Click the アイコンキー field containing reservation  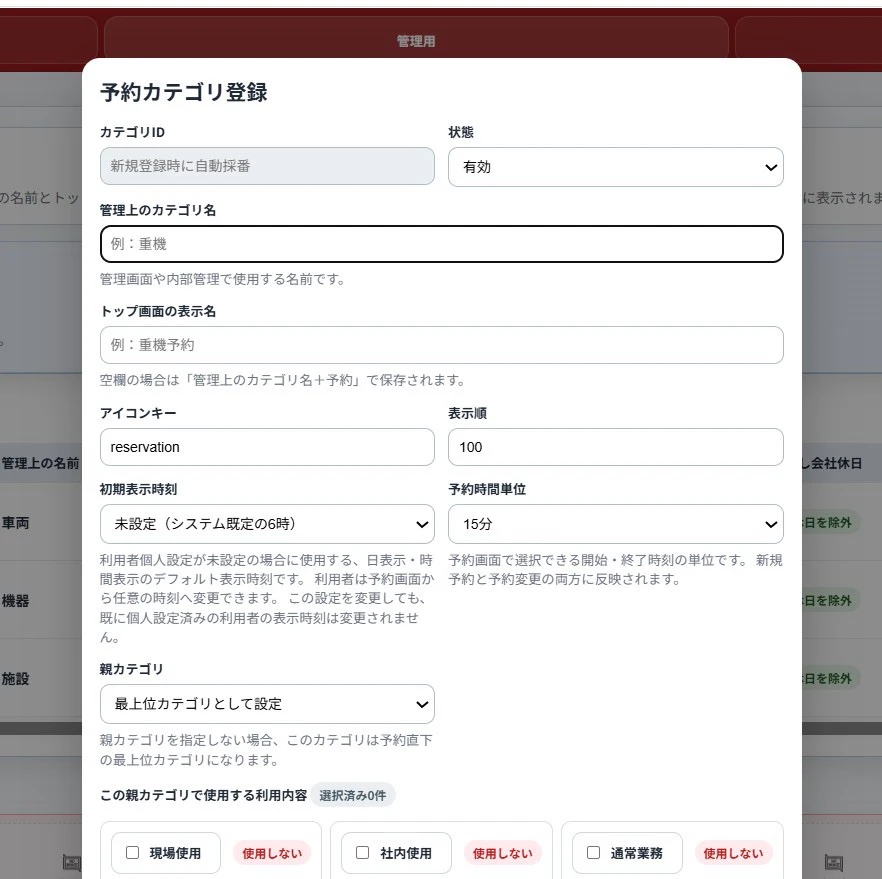[267, 447]
